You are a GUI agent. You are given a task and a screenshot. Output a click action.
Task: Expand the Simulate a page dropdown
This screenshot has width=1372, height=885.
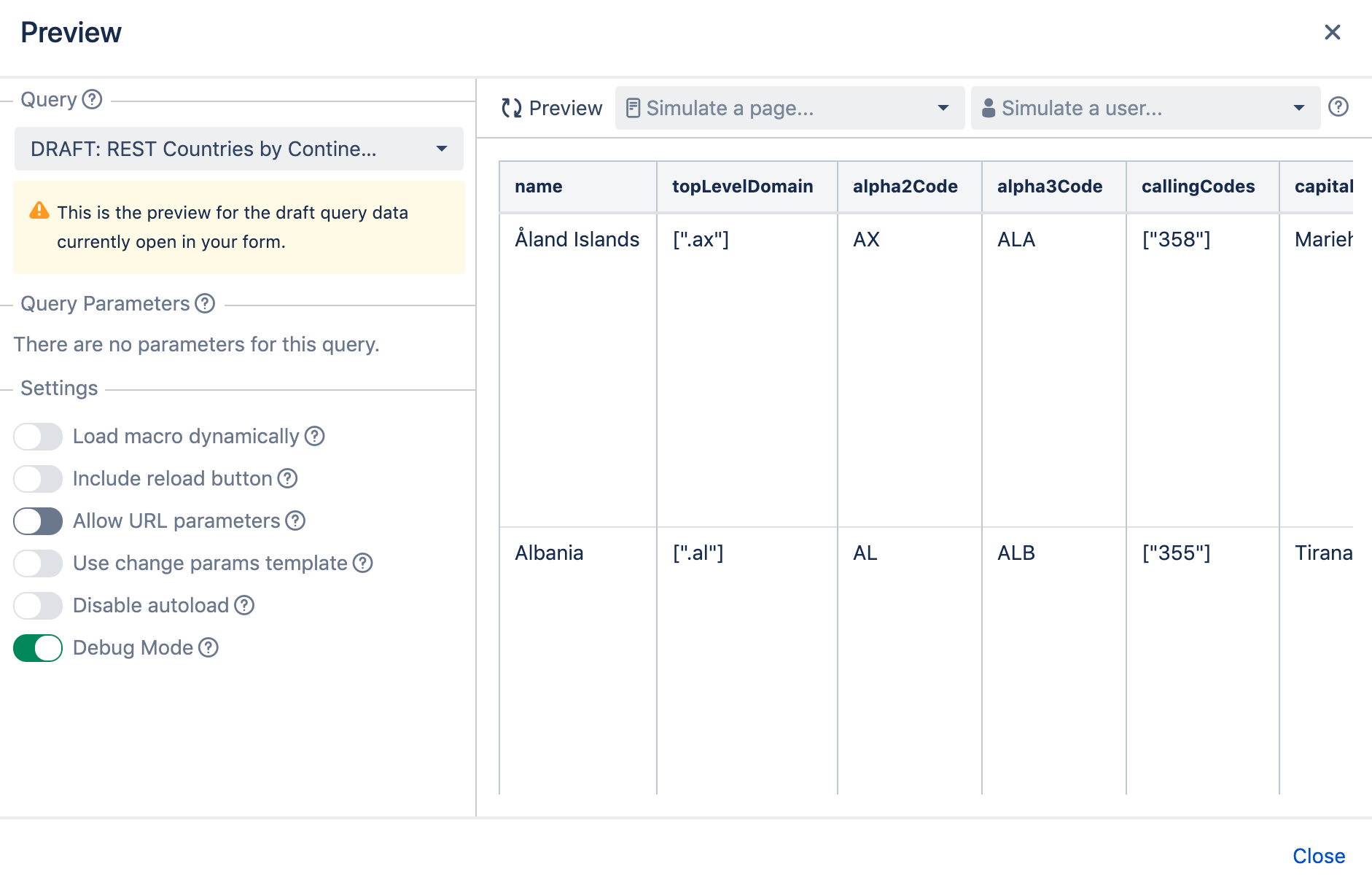tap(789, 108)
